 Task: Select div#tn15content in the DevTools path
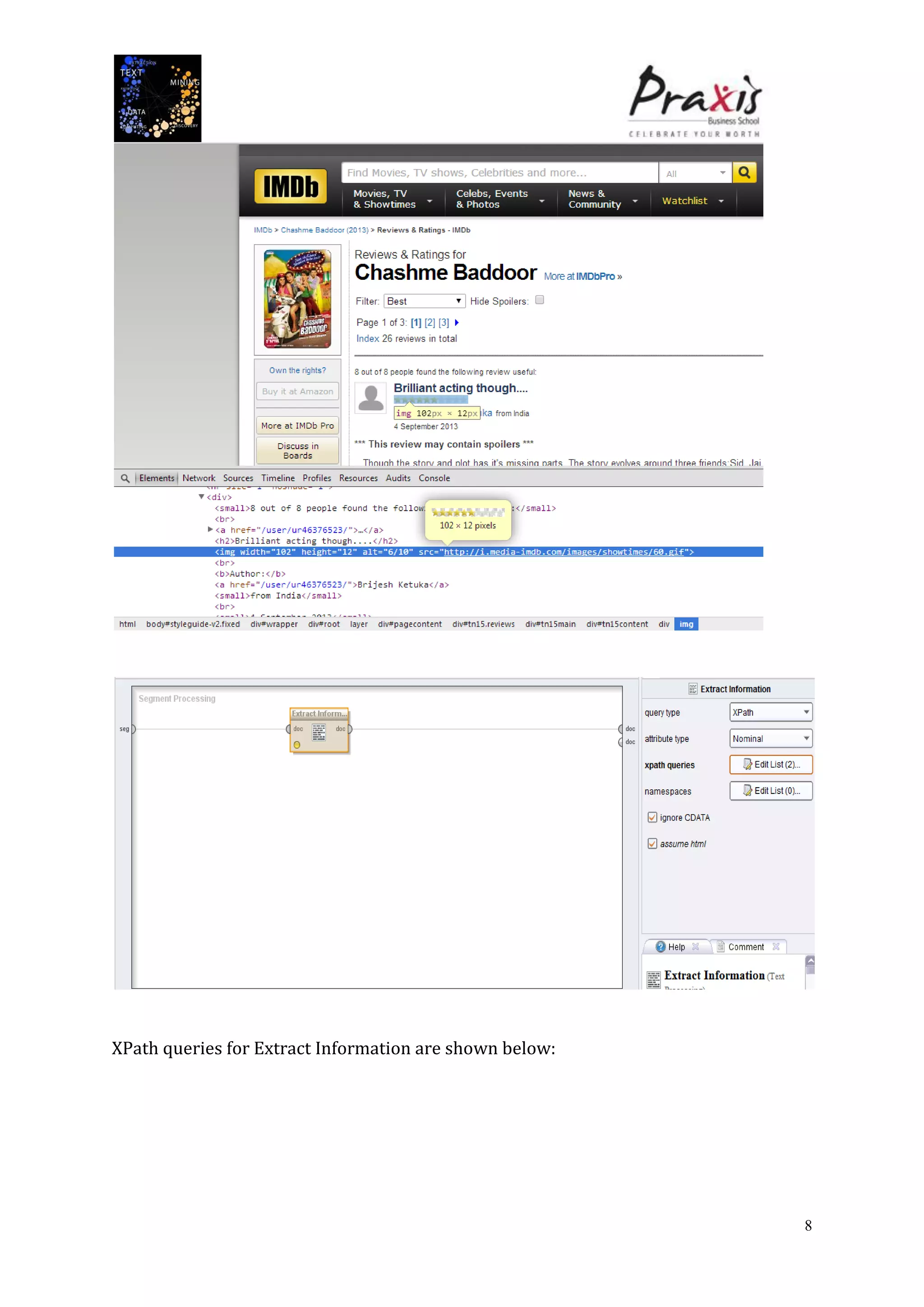point(617,625)
